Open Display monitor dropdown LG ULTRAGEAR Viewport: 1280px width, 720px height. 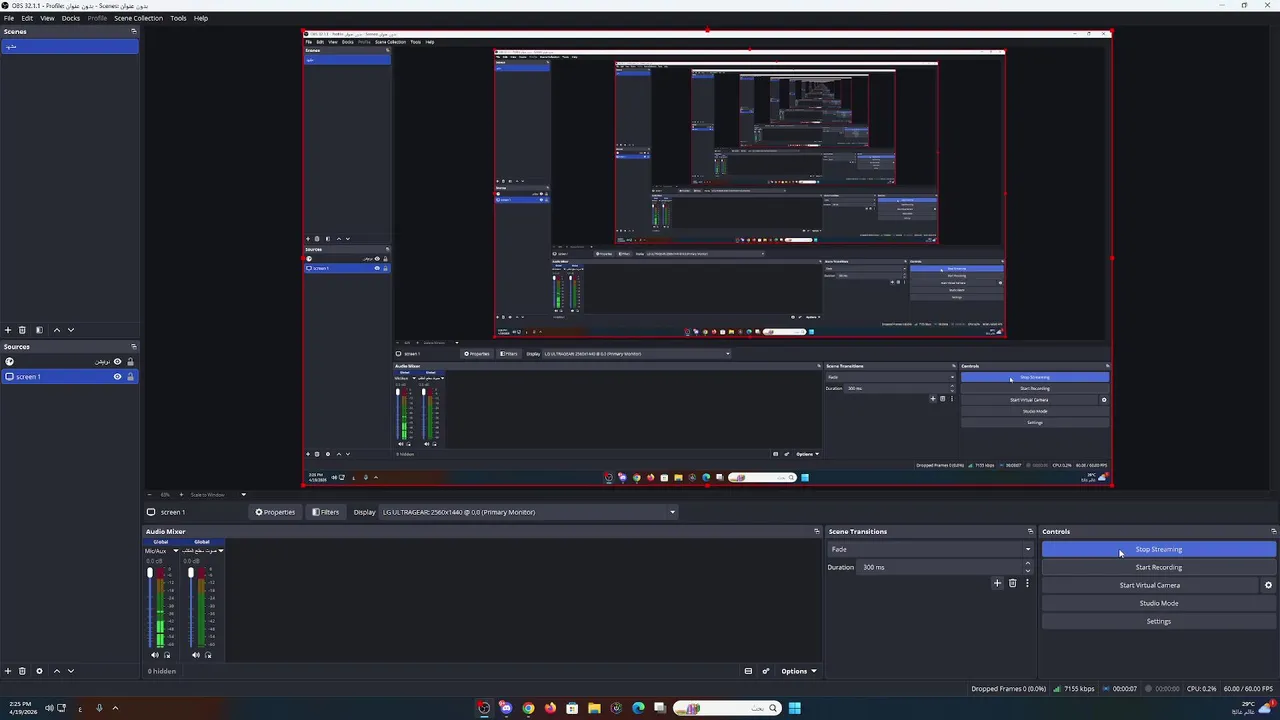[528, 512]
